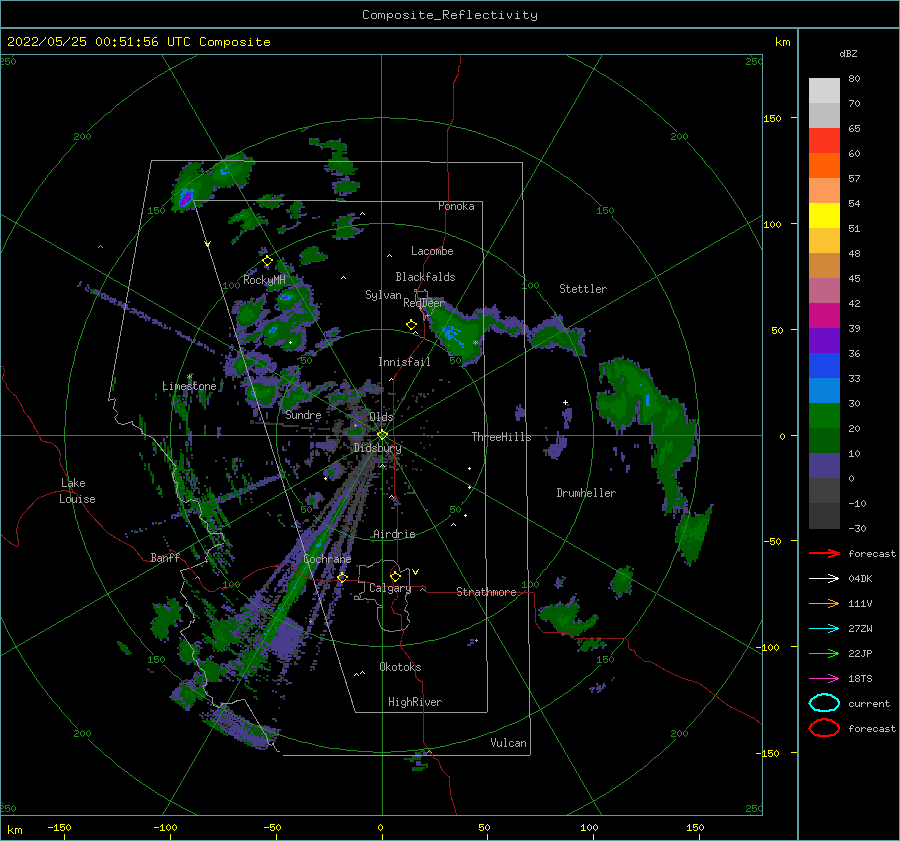Click the green 22JP arrow icon
The height and width of the screenshot is (841, 900).
[x=824, y=653]
